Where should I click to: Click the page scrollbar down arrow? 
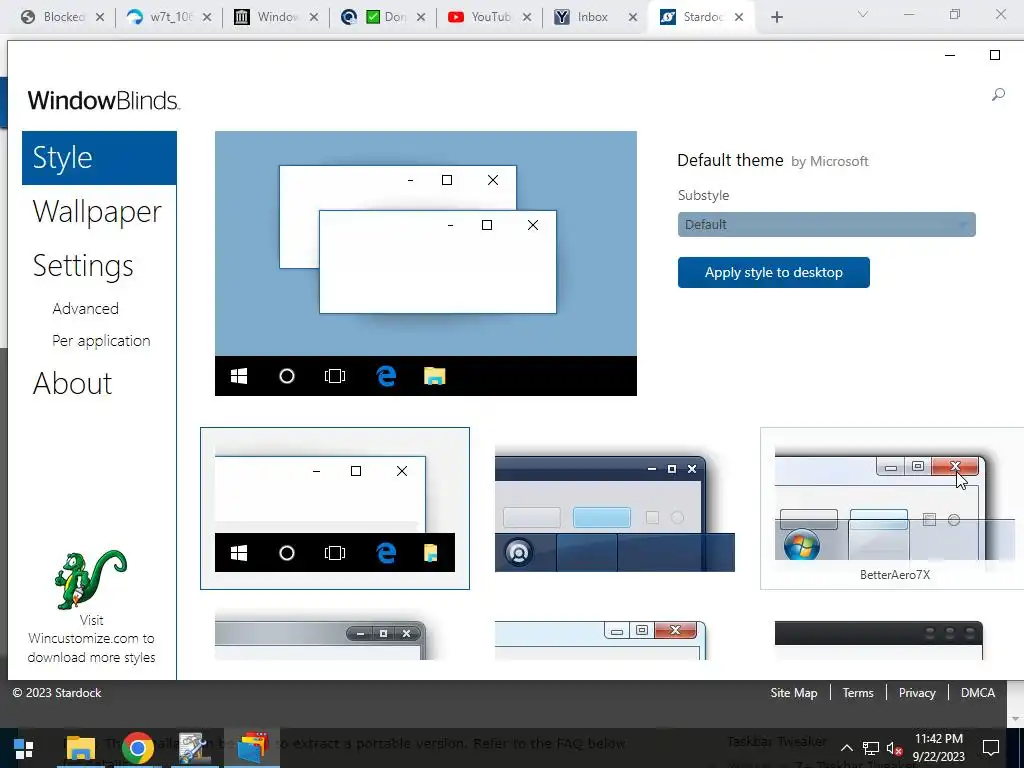click(x=1016, y=719)
